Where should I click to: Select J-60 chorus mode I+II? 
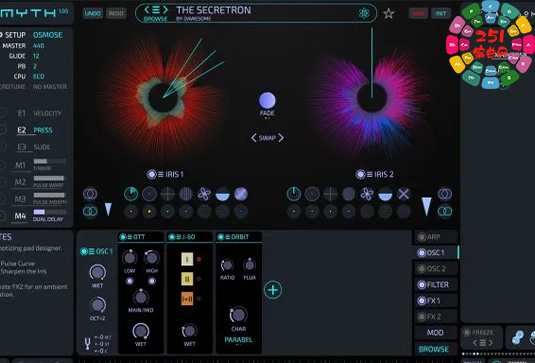(187, 299)
